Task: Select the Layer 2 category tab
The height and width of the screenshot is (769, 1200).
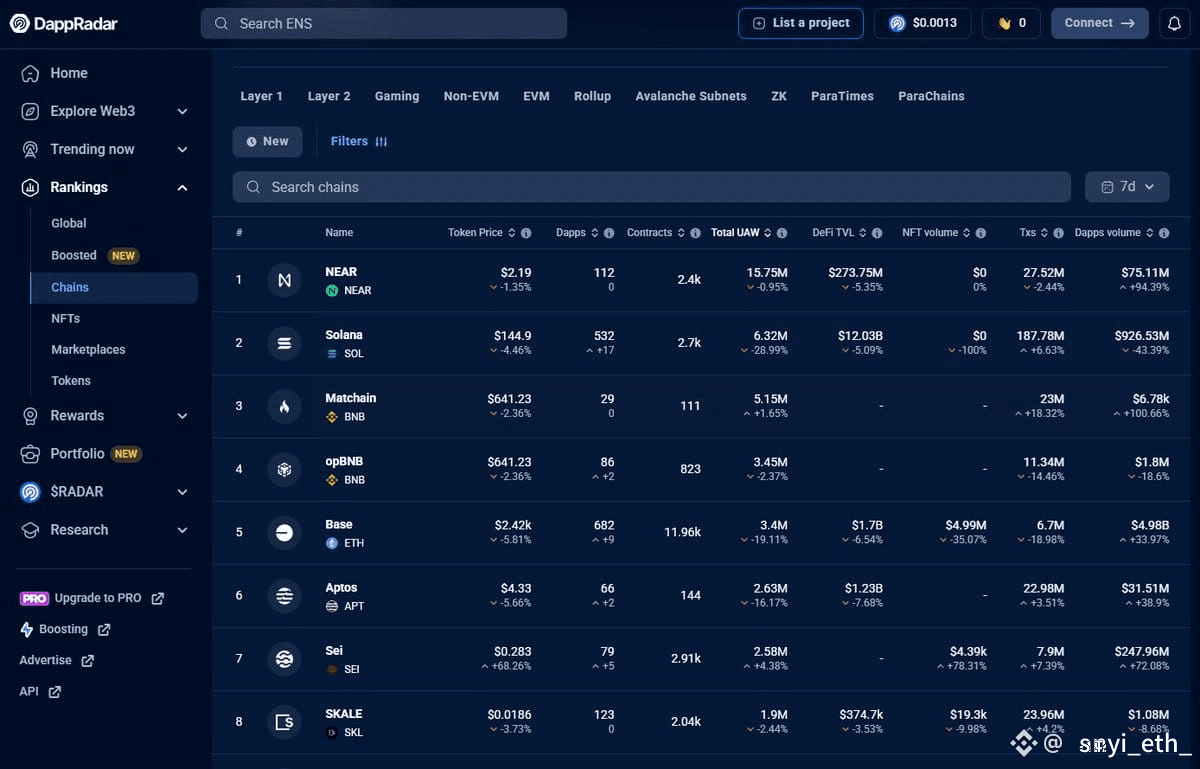Action: pos(329,96)
